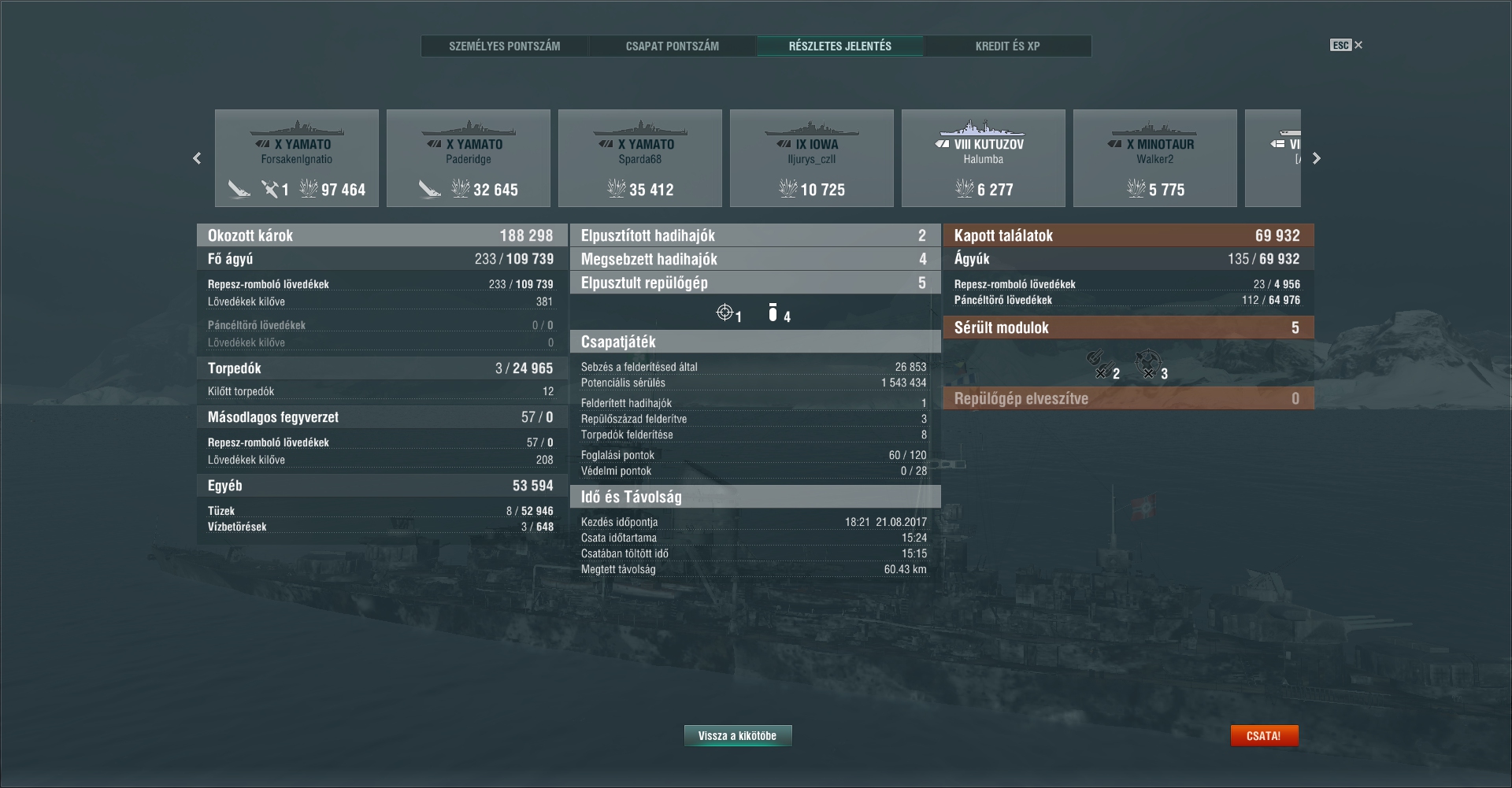Click damage icon next to 97 464
Viewport: 1512px width, 788px height.
309,189
